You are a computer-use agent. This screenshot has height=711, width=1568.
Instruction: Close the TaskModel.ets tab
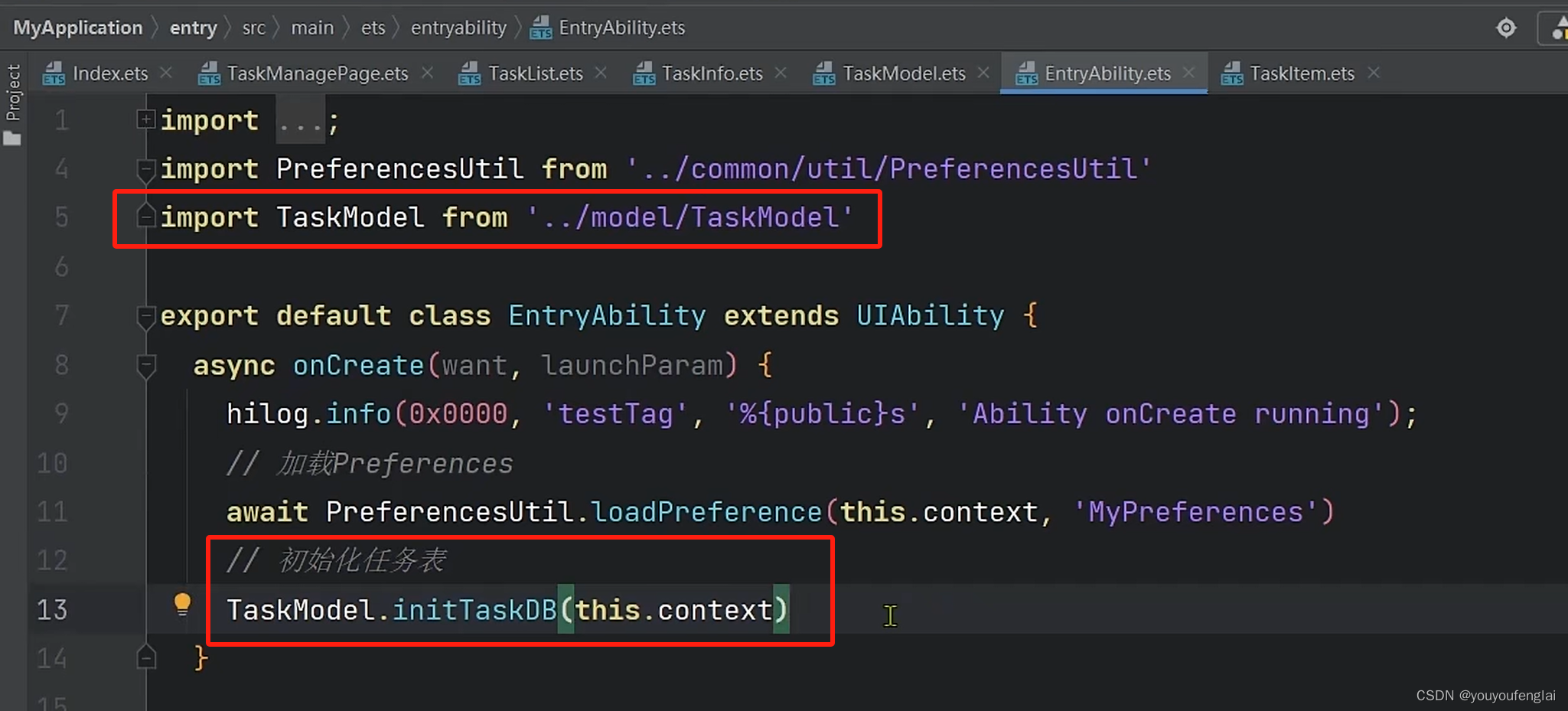tap(983, 73)
